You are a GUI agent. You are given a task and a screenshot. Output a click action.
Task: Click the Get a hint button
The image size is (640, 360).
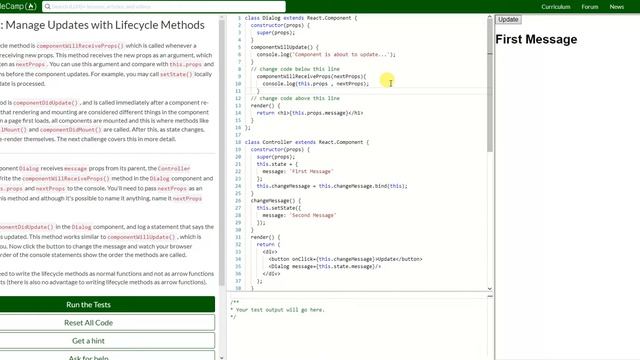click(x=107, y=340)
